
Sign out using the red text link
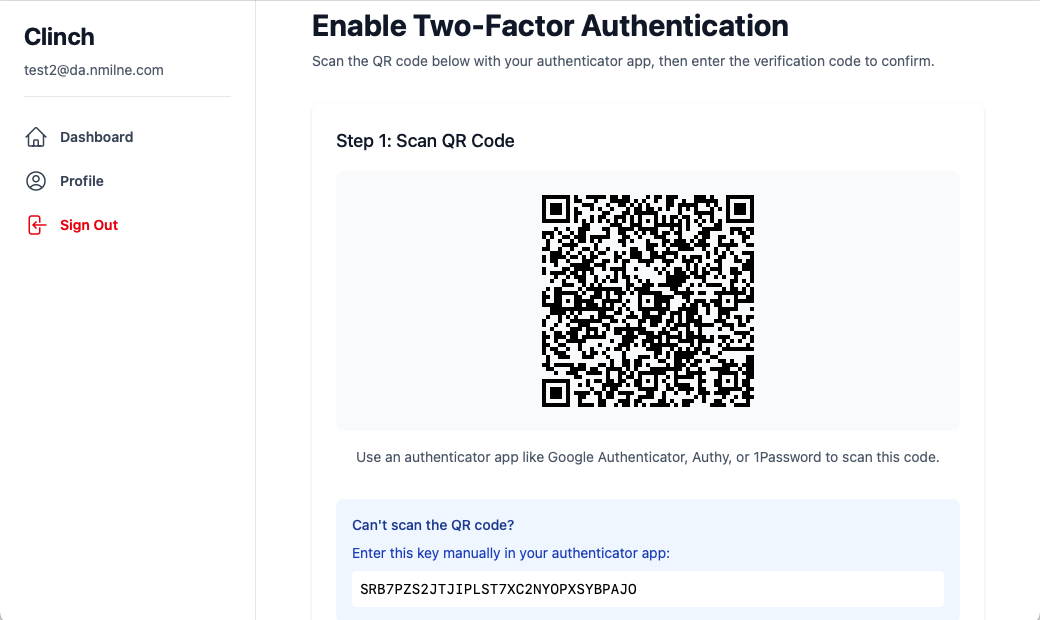click(89, 225)
